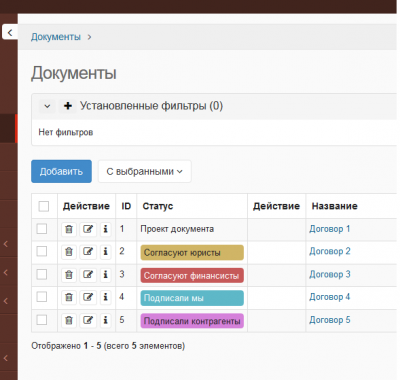Collapse the filters panel chevron

[x=47, y=106]
